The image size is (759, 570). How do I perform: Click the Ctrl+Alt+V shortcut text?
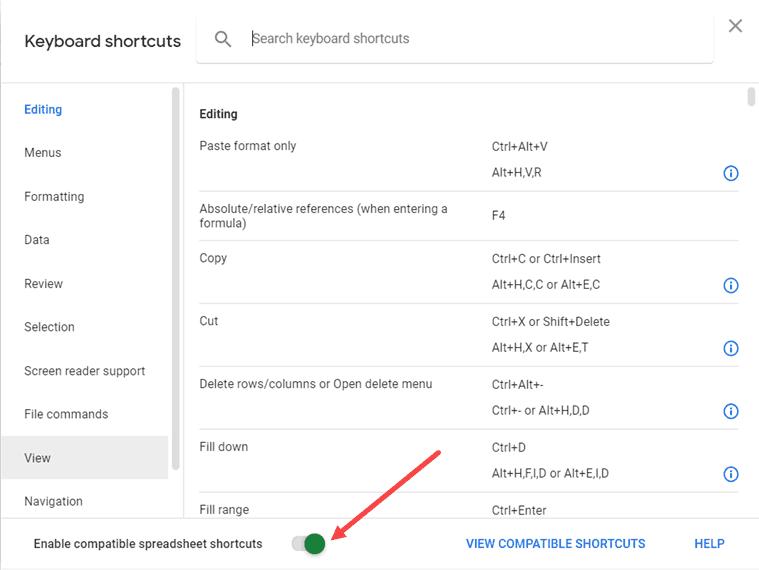tap(519, 147)
